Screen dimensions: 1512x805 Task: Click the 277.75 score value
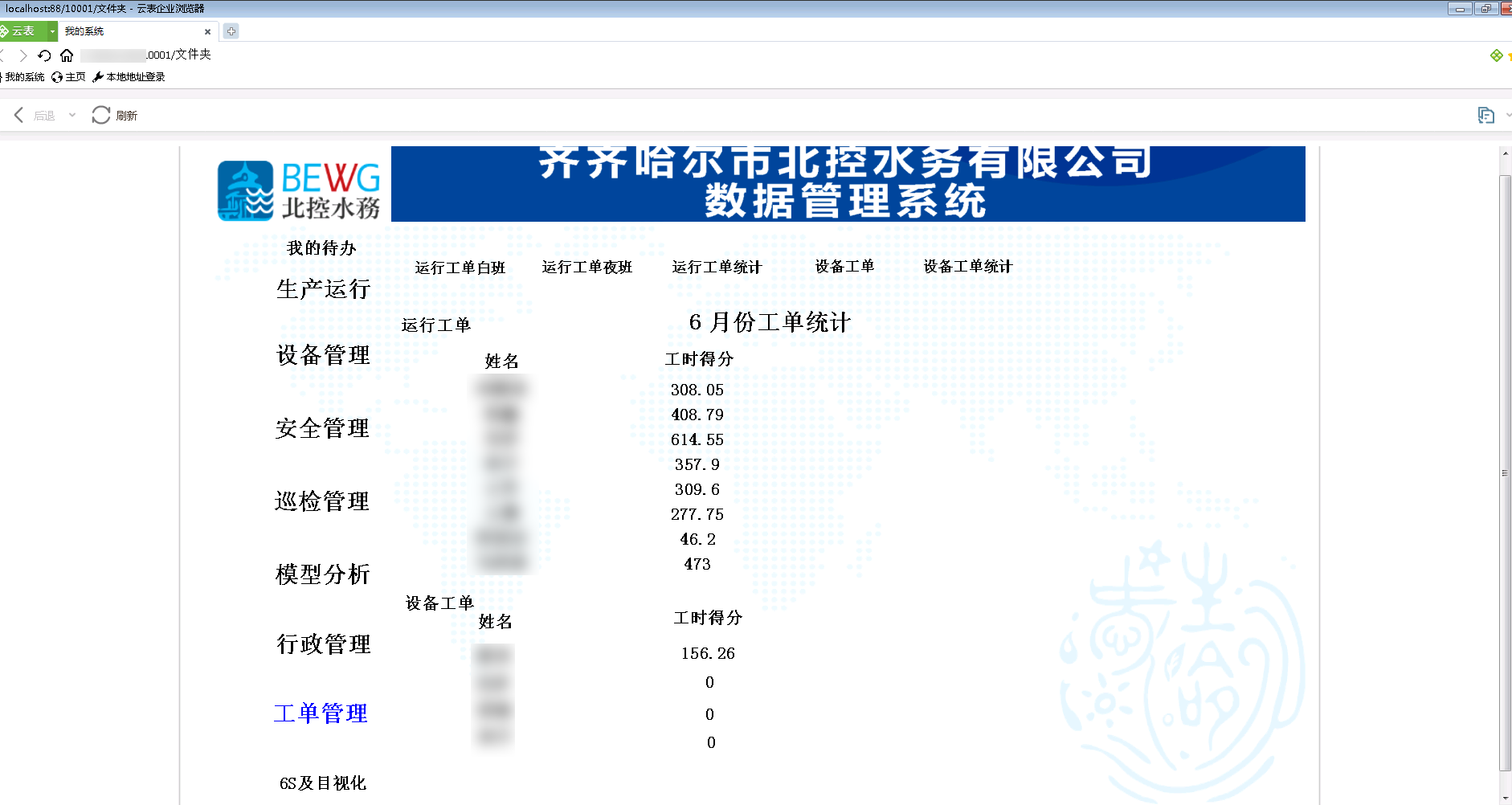697,514
